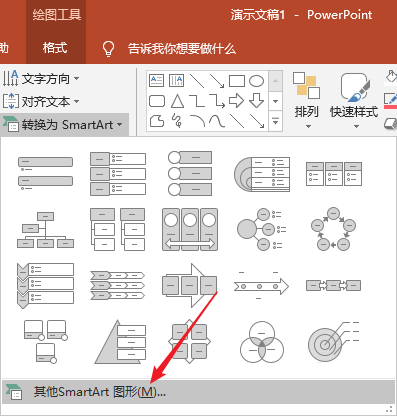Choose the Radial List SmartArt layout
Viewport: 397px width, 416px height.
click(262, 229)
